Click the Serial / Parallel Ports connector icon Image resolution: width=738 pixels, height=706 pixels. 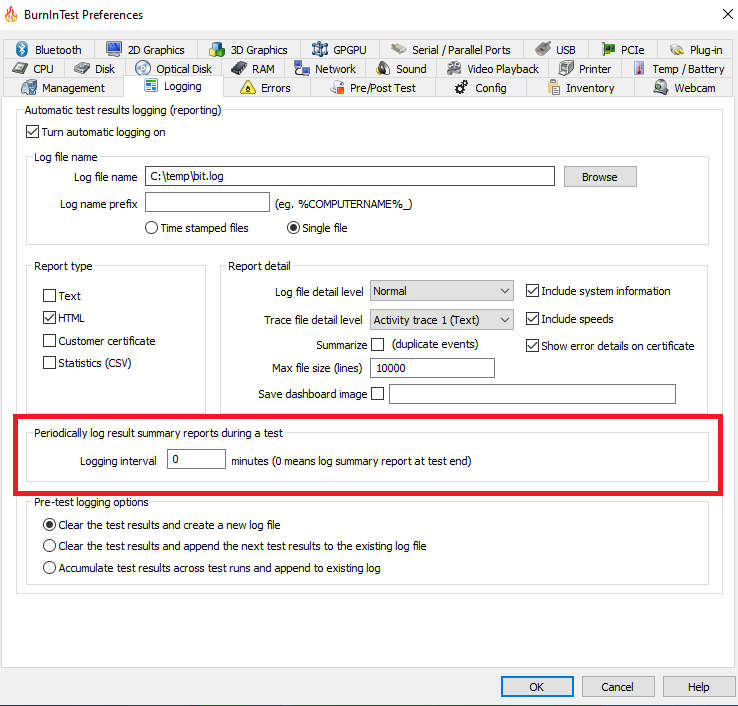pos(399,49)
